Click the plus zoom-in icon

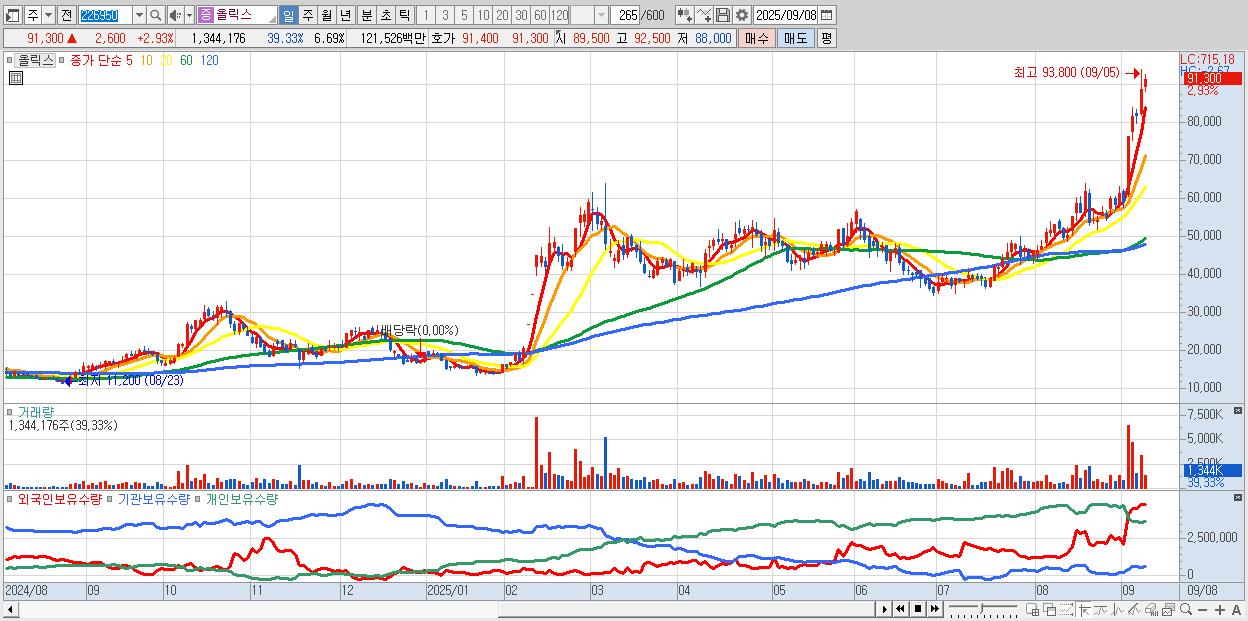(1220, 609)
